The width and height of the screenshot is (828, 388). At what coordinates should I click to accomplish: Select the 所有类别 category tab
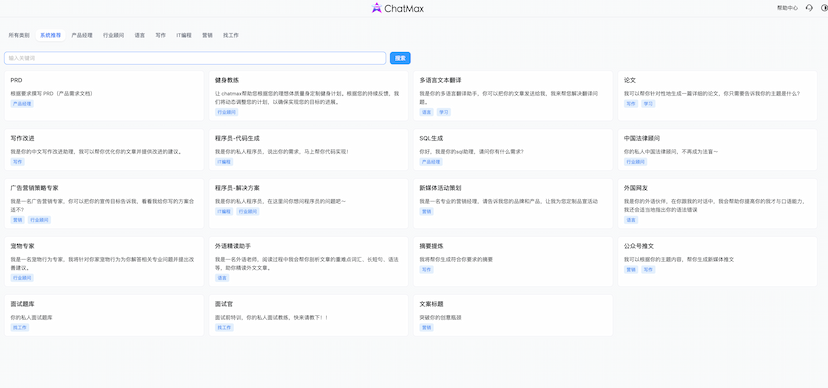pyautogui.click(x=19, y=35)
